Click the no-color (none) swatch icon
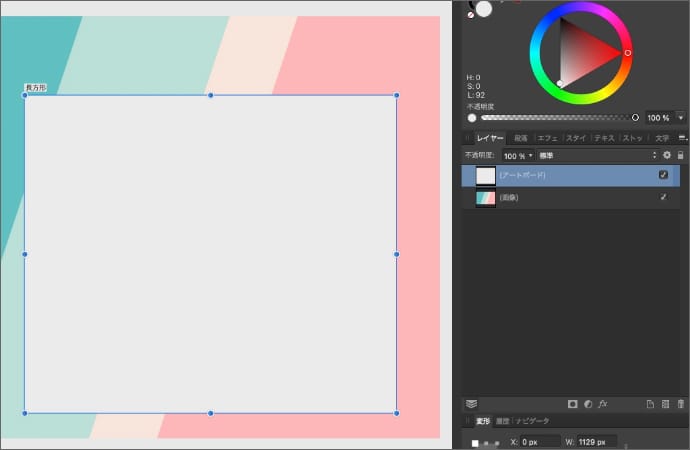Screen dimensions: 690x450 470,16
